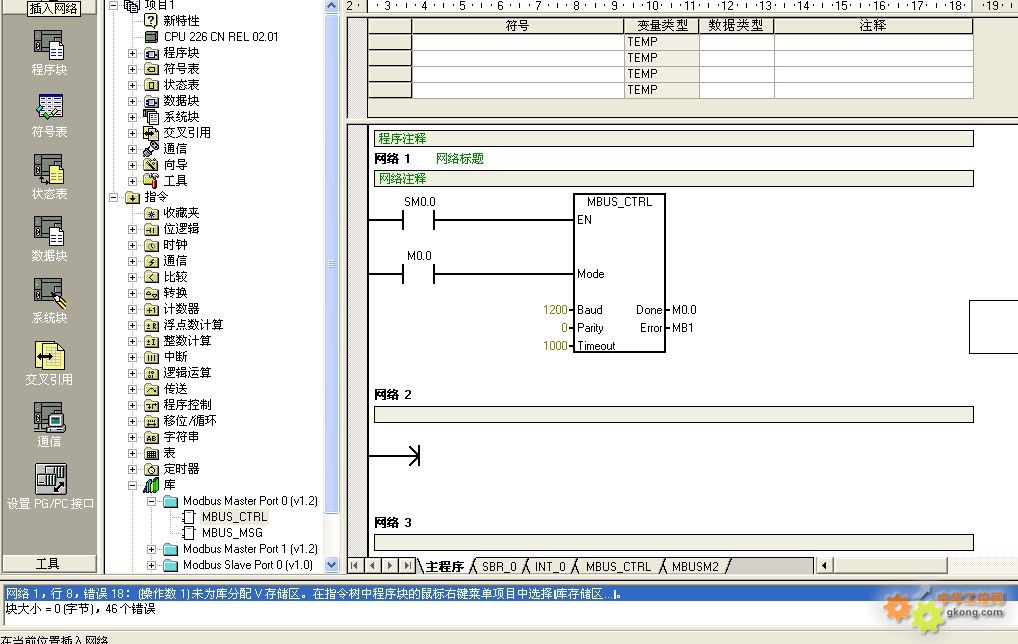The width and height of the screenshot is (1018, 644).
Task: Select the 位逻辑 instruction folder icon
Action: pyautogui.click(x=151, y=229)
